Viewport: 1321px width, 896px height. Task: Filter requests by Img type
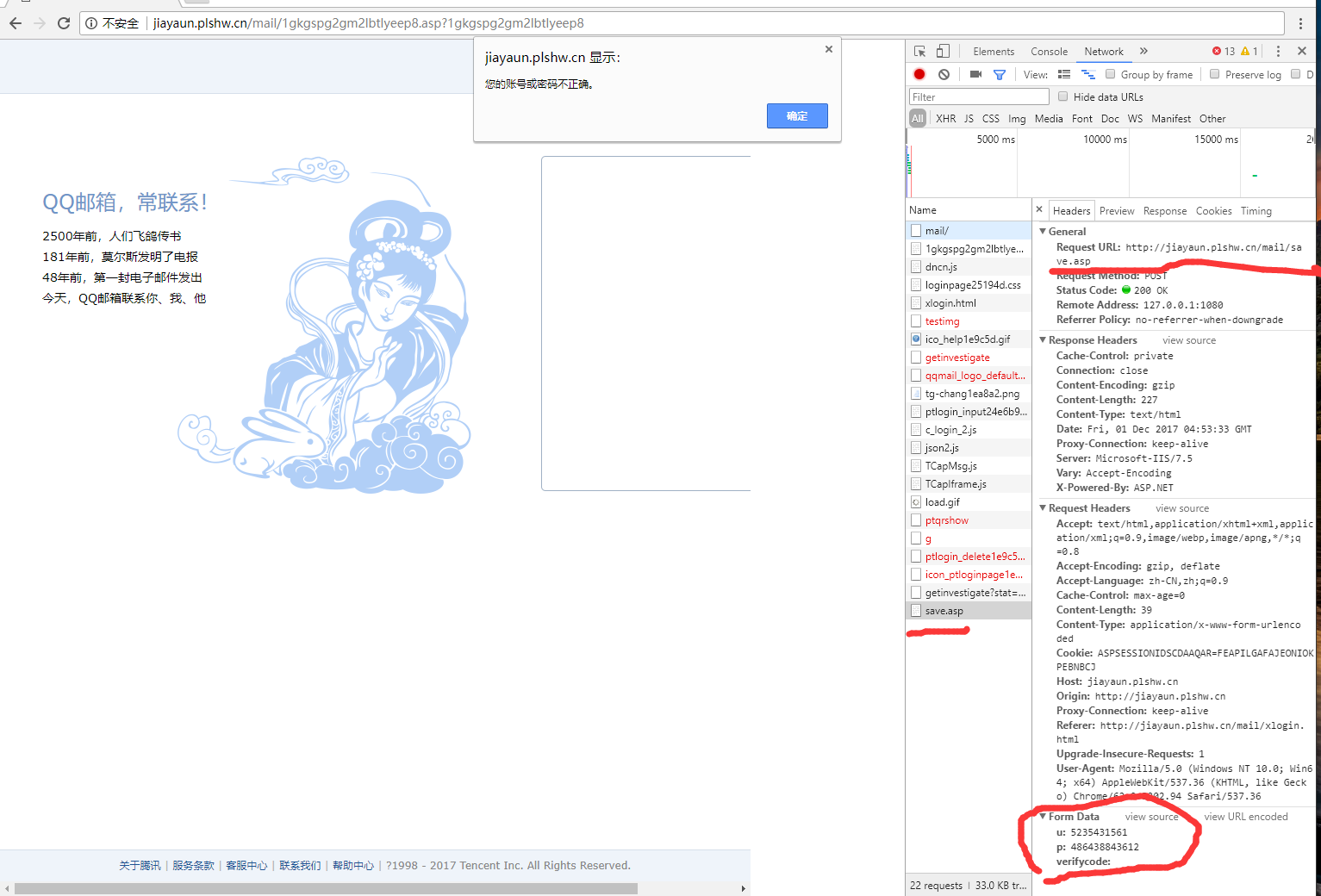pyautogui.click(x=1017, y=119)
